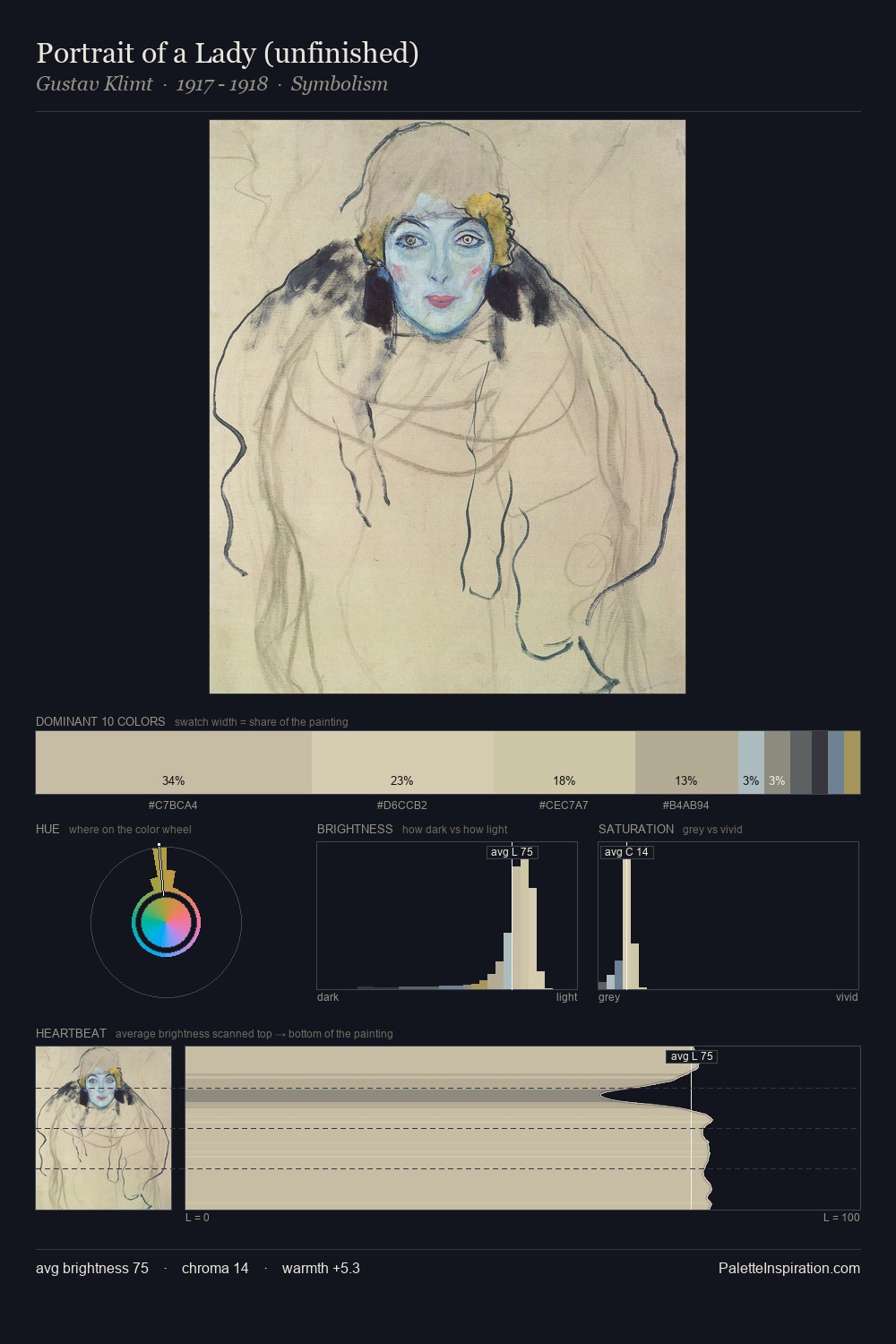Screen dimensions: 896x1344
Task: Pick the 23% light cream swatch
Action: [x=402, y=762]
